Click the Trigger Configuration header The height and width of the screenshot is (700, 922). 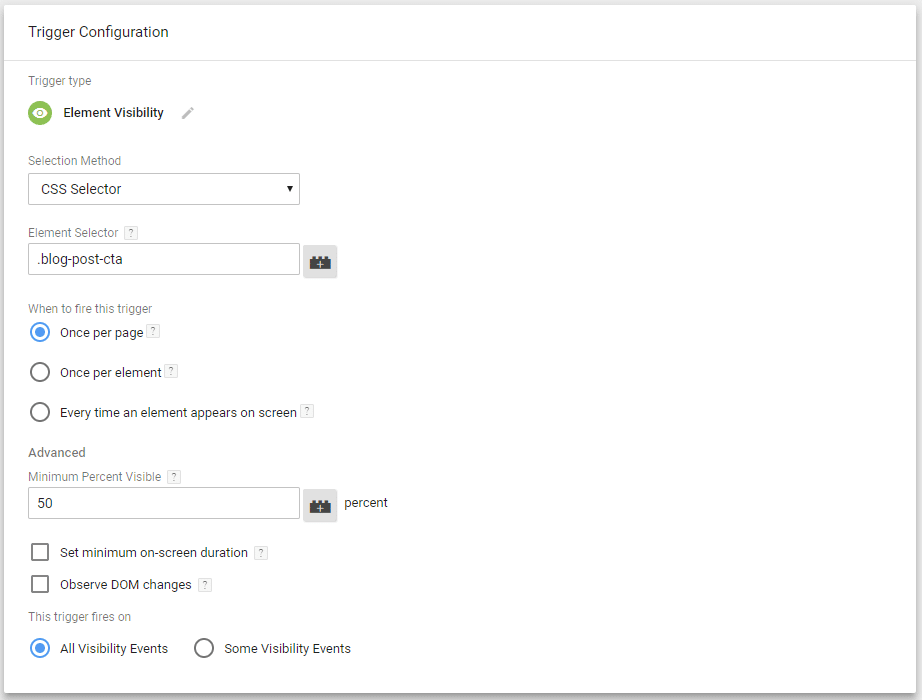(98, 31)
